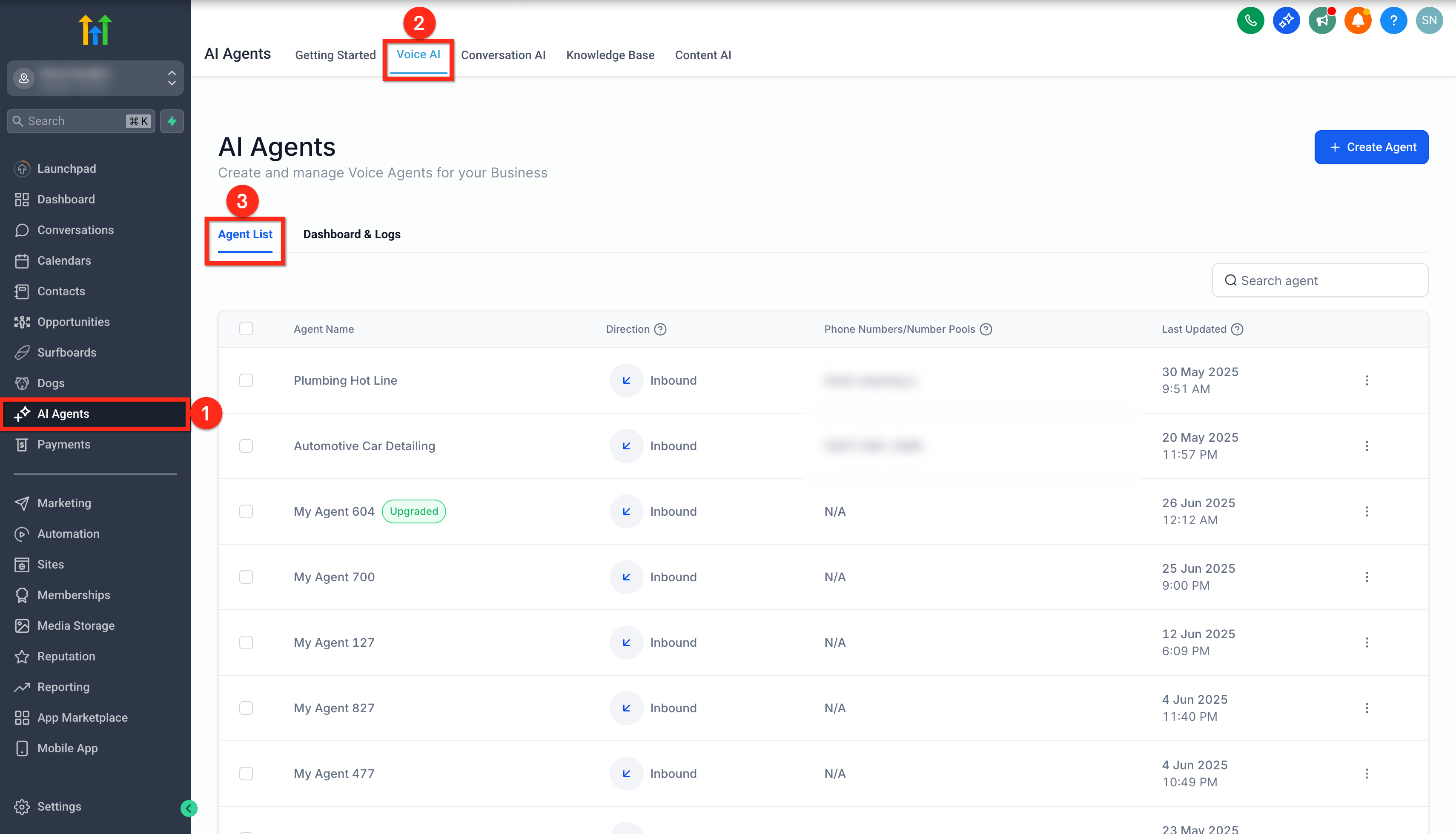Viewport: 1456px width, 834px height.
Task: Click the blue AI sparkle icon in header
Action: (x=1286, y=20)
